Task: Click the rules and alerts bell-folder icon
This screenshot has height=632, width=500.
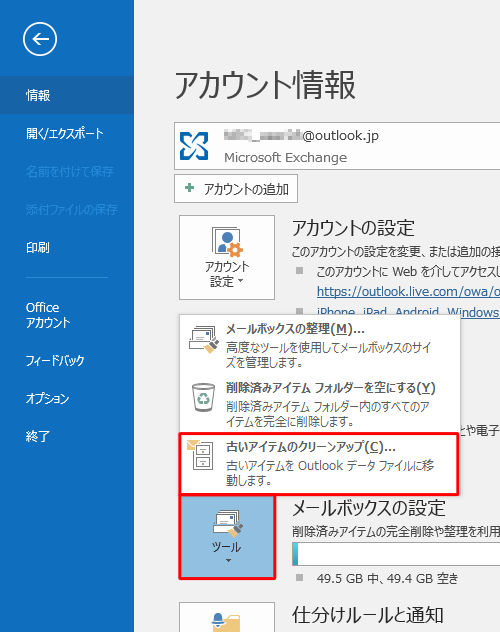Action: [226, 622]
